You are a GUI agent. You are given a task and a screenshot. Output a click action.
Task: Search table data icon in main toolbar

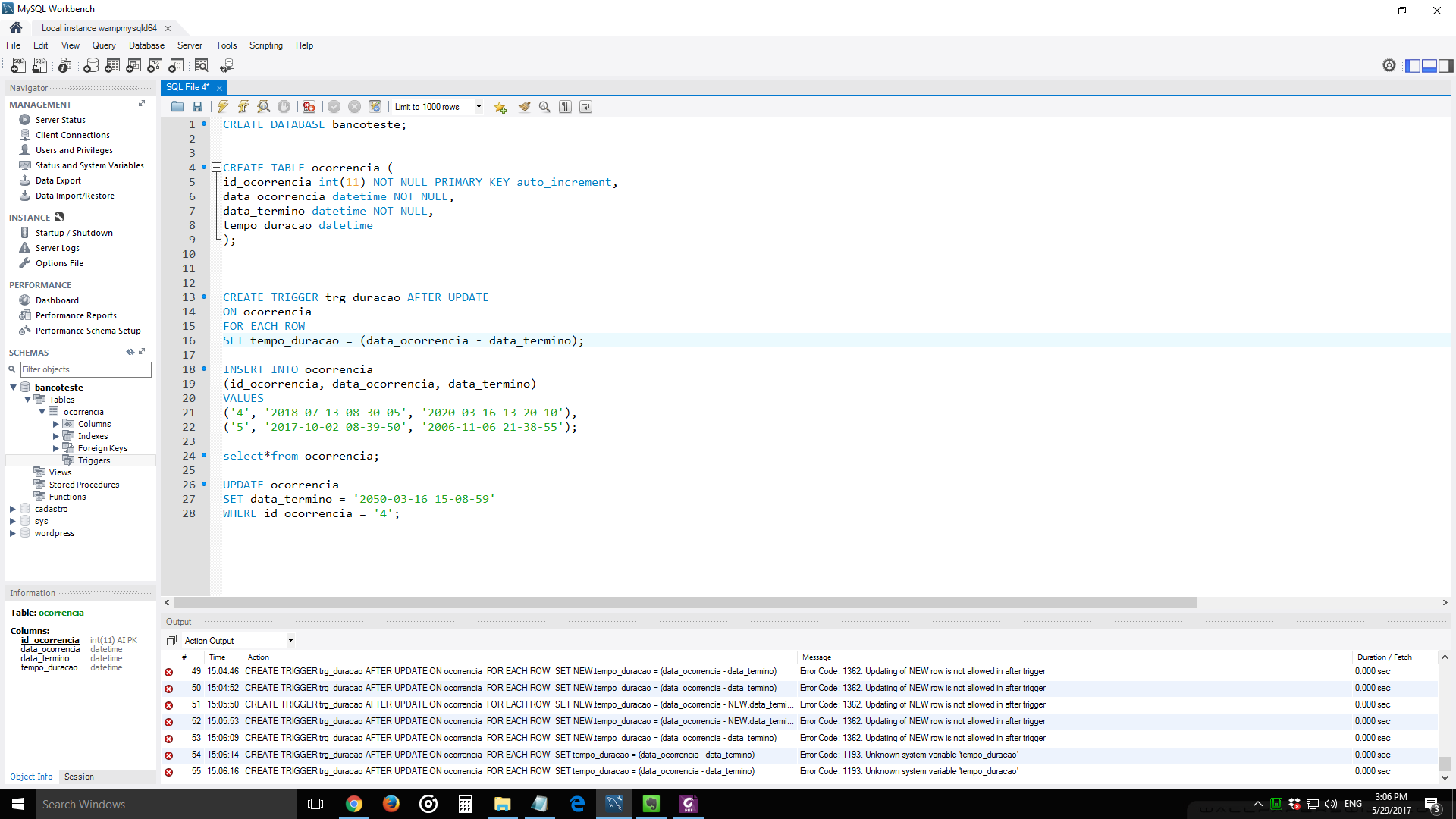(202, 66)
